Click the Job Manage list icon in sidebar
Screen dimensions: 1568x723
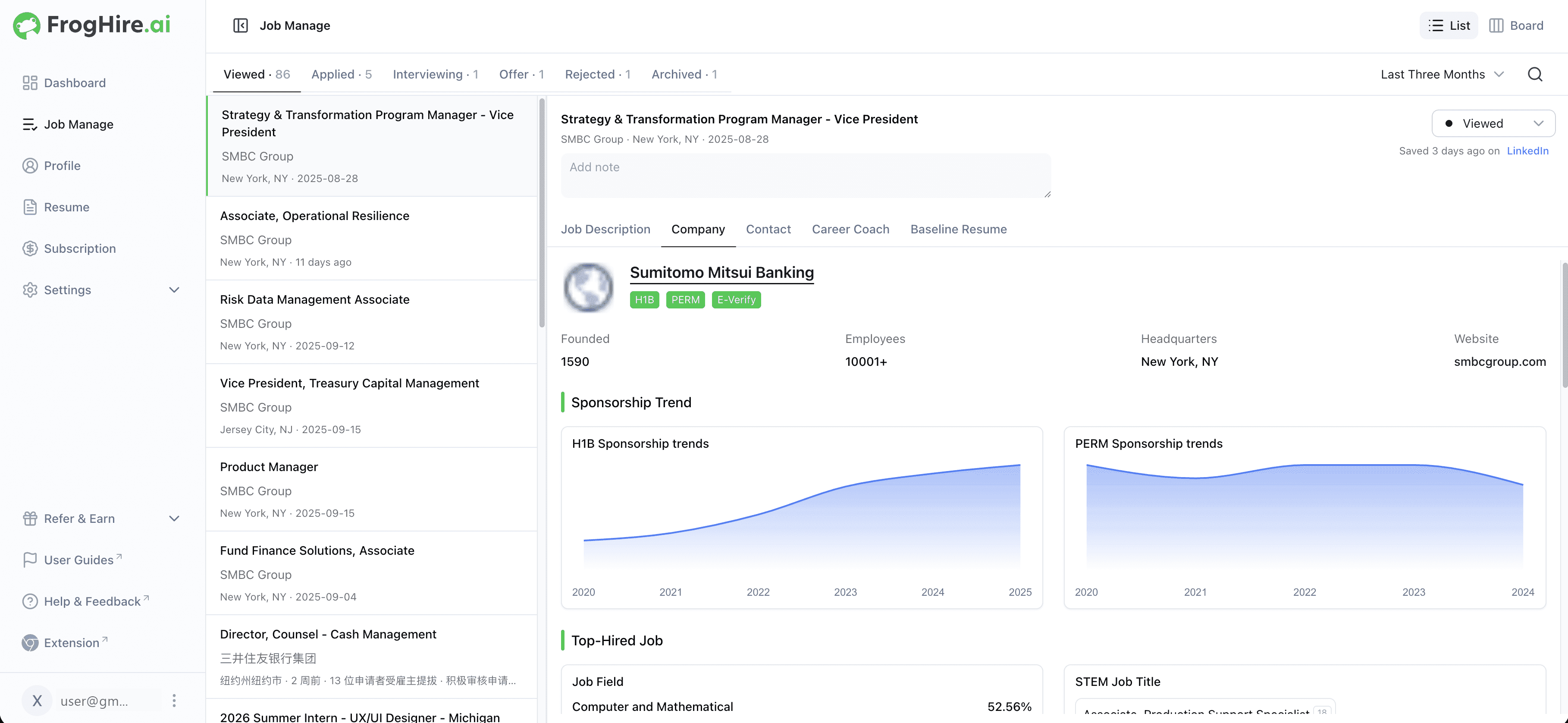click(x=30, y=124)
